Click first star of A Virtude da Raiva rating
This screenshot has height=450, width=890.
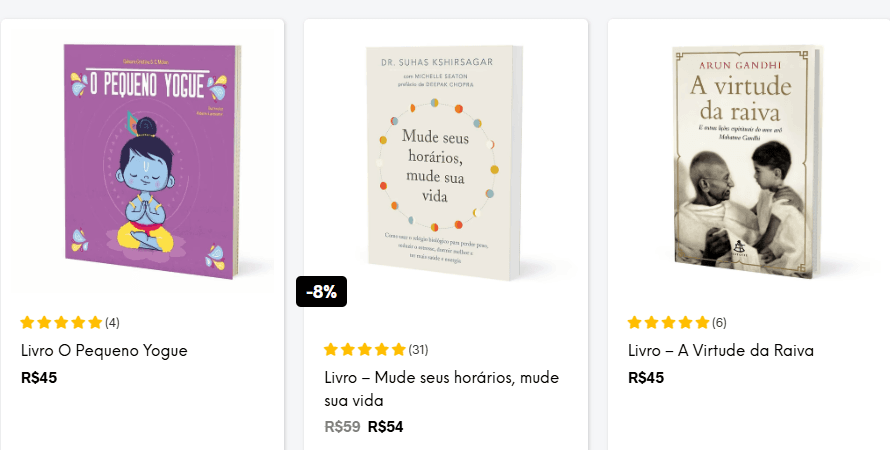coord(635,322)
